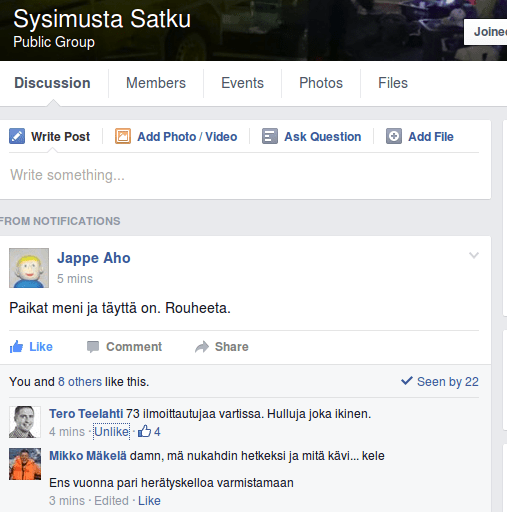507x512 pixels.
Task: Switch to the Discussion tab
Action: [x=52, y=83]
